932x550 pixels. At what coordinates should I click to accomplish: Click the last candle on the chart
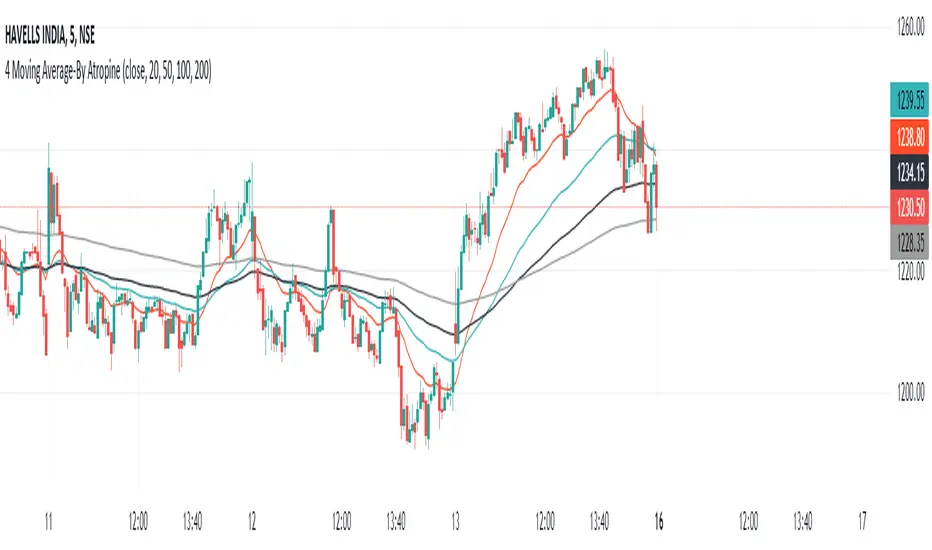point(657,185)
